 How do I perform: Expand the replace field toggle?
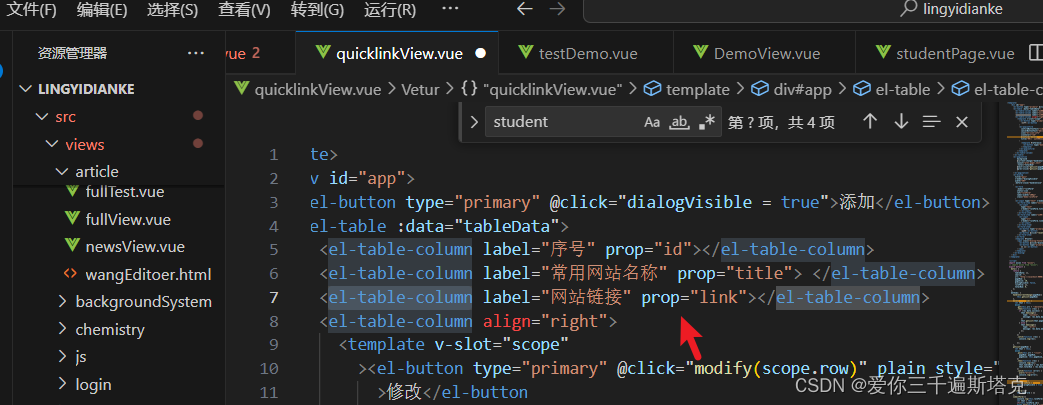(474, 122)
